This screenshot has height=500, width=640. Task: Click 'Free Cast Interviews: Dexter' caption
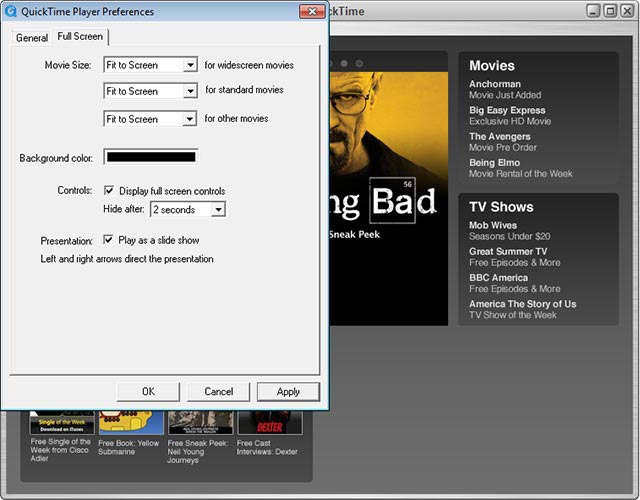tap(267, 447)
